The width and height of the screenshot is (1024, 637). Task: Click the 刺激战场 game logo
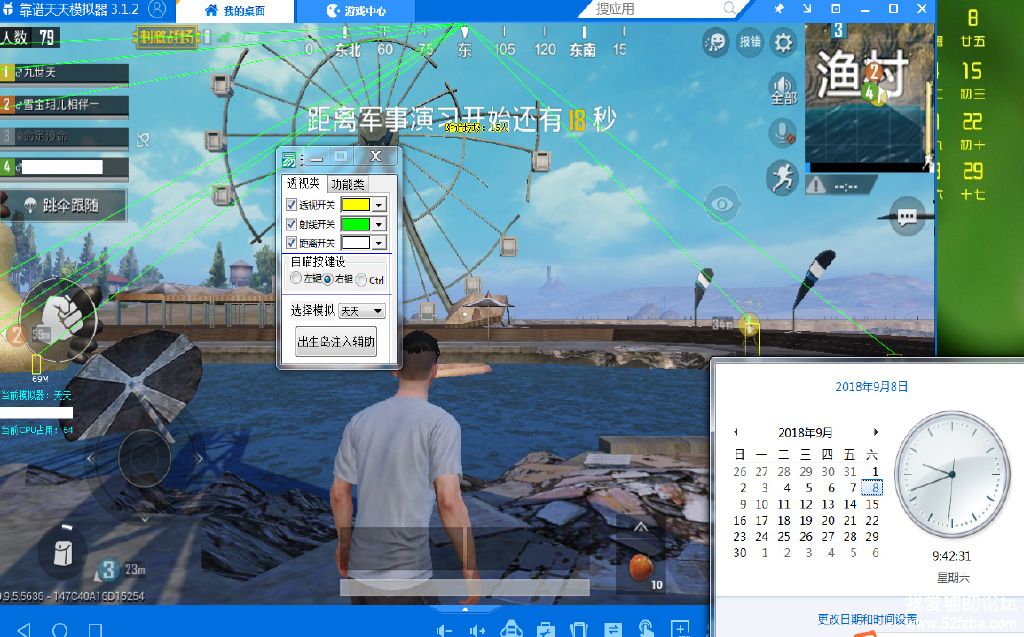(x=167, y=37)
